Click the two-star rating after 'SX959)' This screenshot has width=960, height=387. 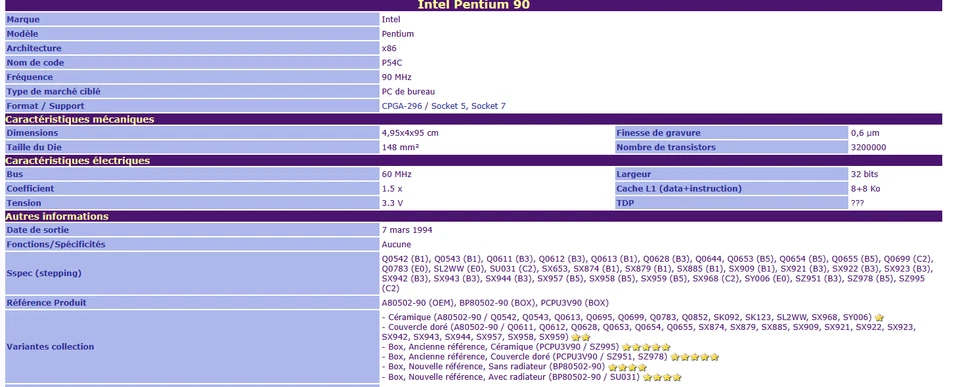pyautogui.click(x=580, y=337)
